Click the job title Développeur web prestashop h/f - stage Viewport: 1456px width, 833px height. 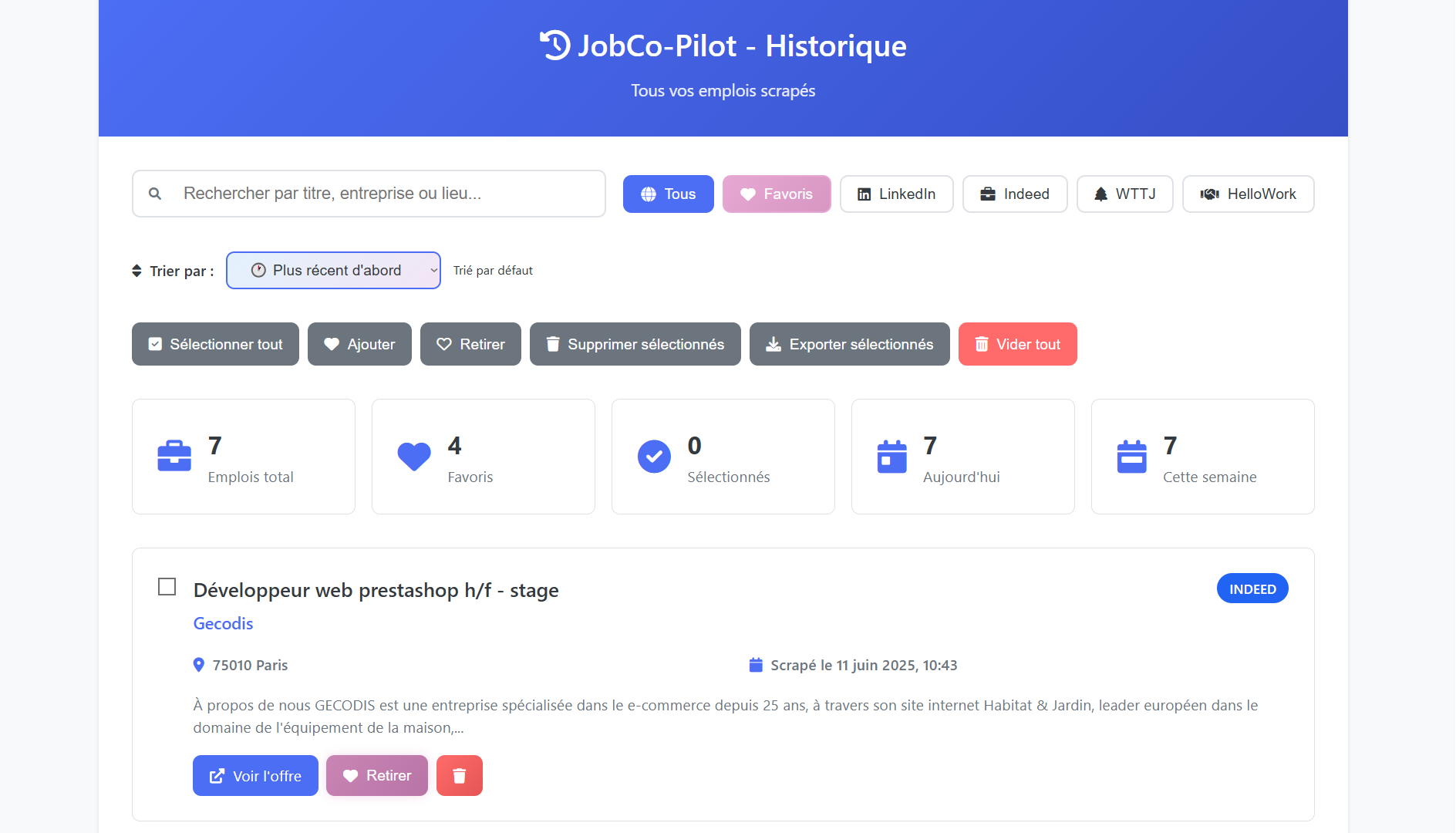tap(376, 590)
